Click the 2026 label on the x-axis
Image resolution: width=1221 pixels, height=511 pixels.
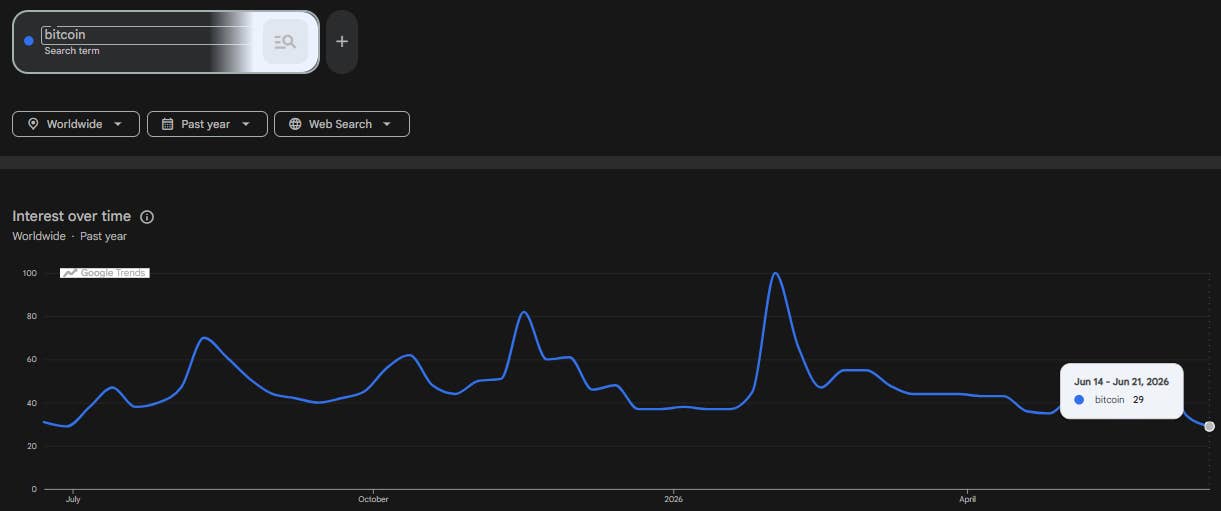(673, 498)
